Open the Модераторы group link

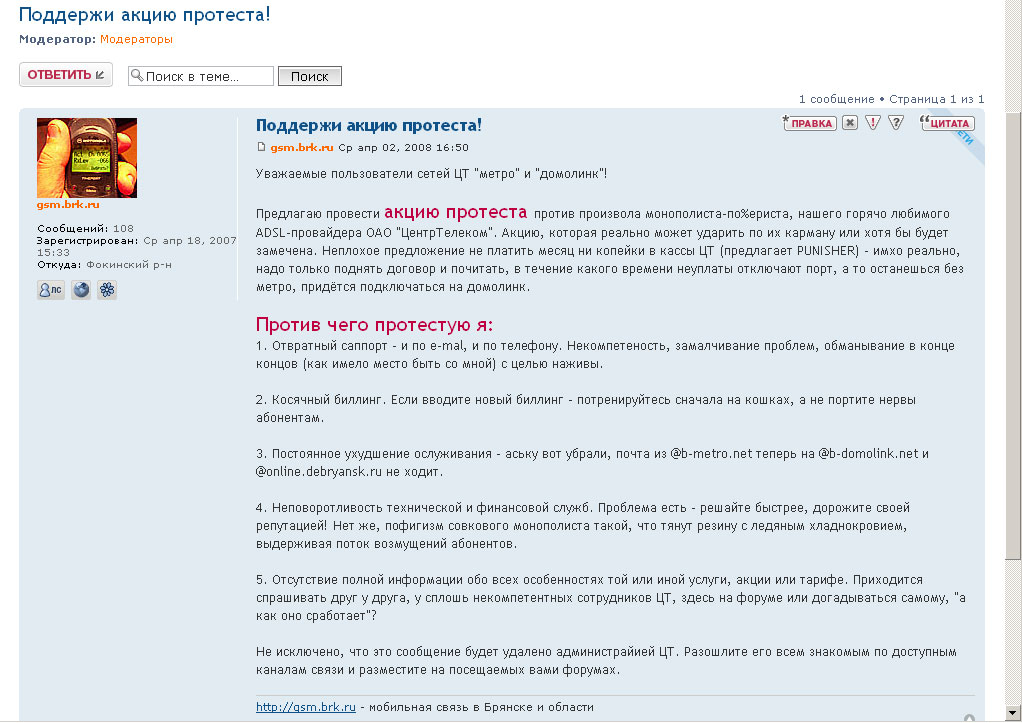(x=136, y=39)
